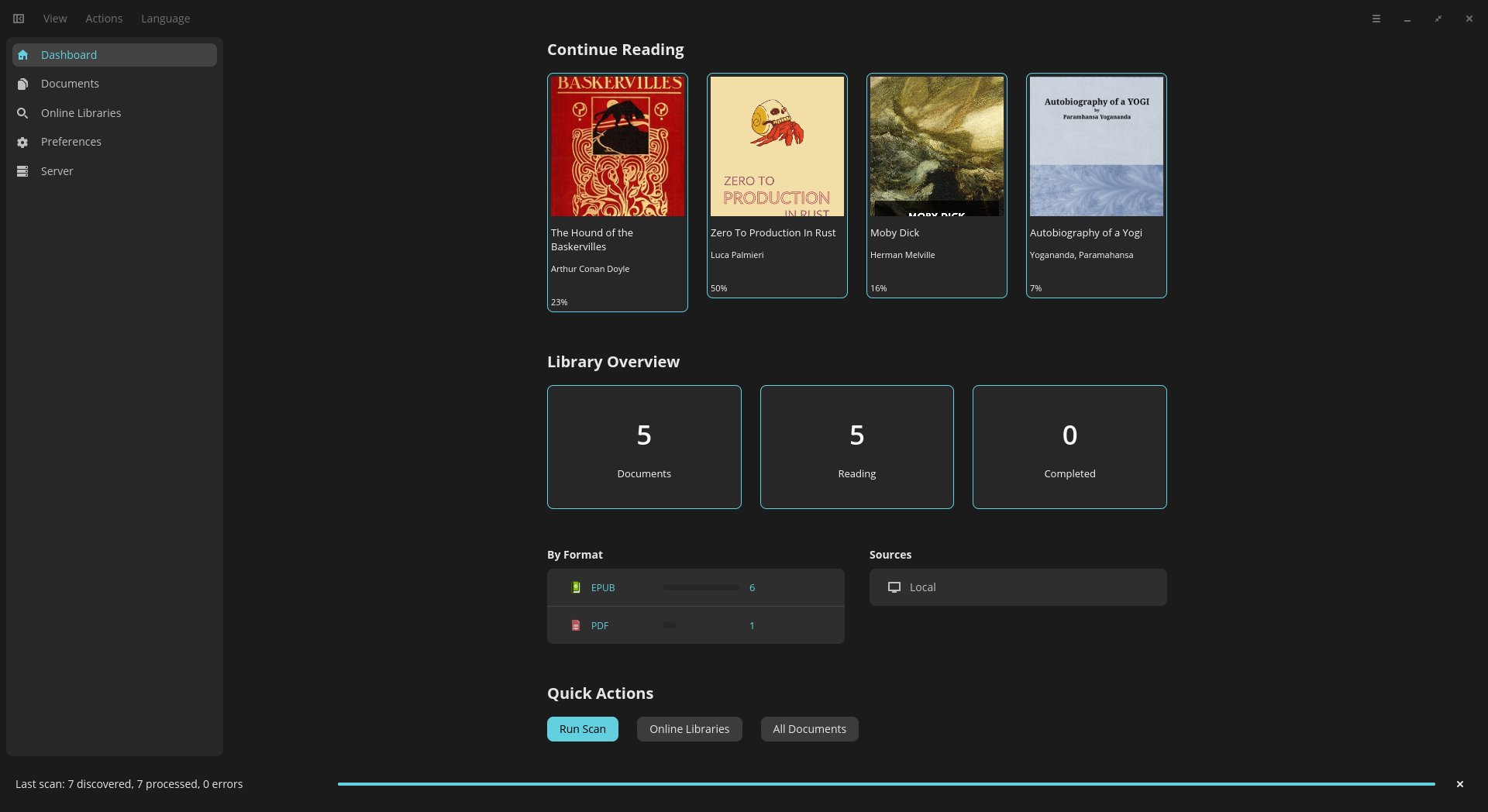The image size is (1488, 812).
Task: Open Zero To Production In Rust cover
Action: (x=777, y=146)
